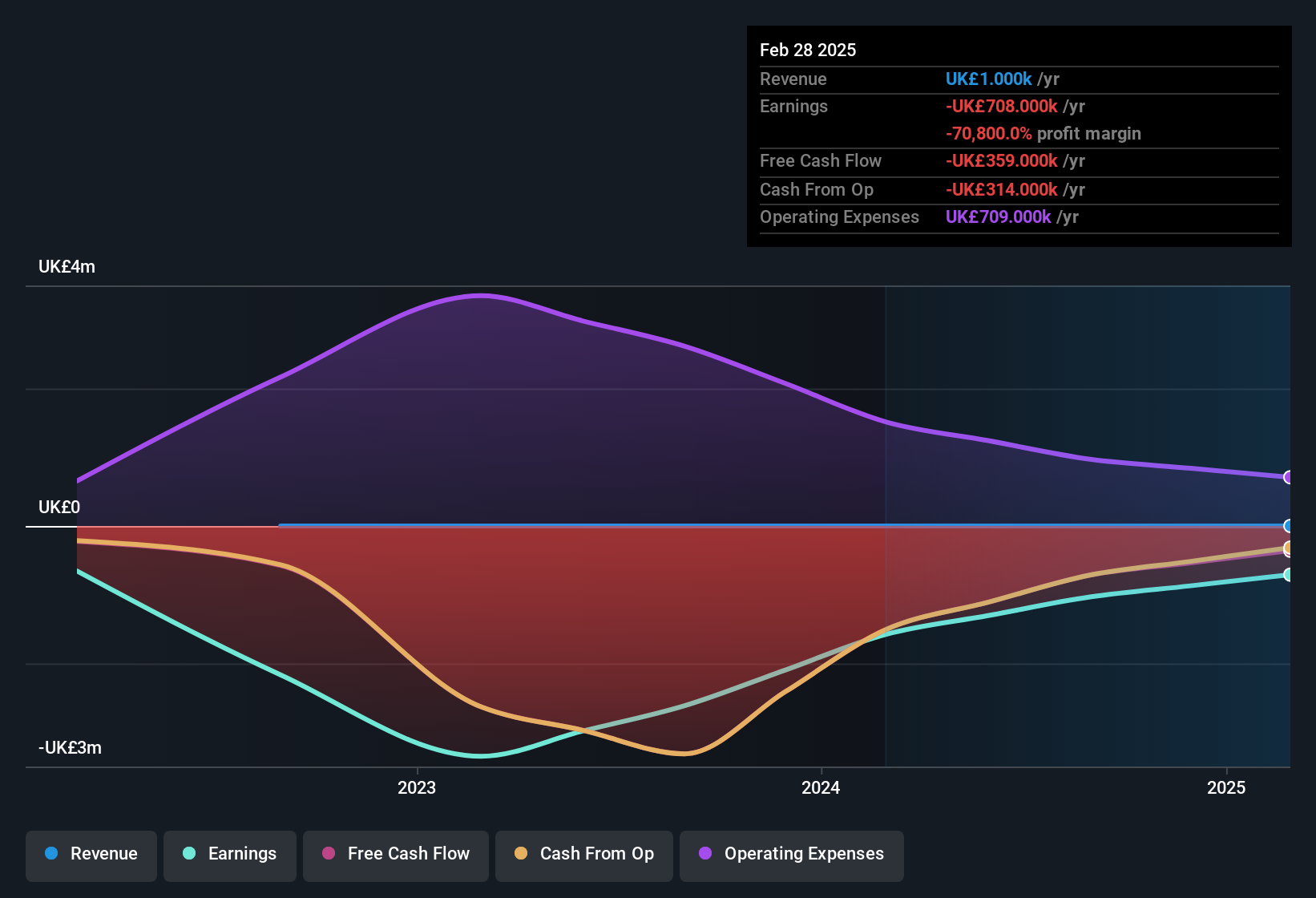This screenshot has width=1316, height=898.
Task: Toggle the Earnings legend button
Action: [x=230, y=856]
